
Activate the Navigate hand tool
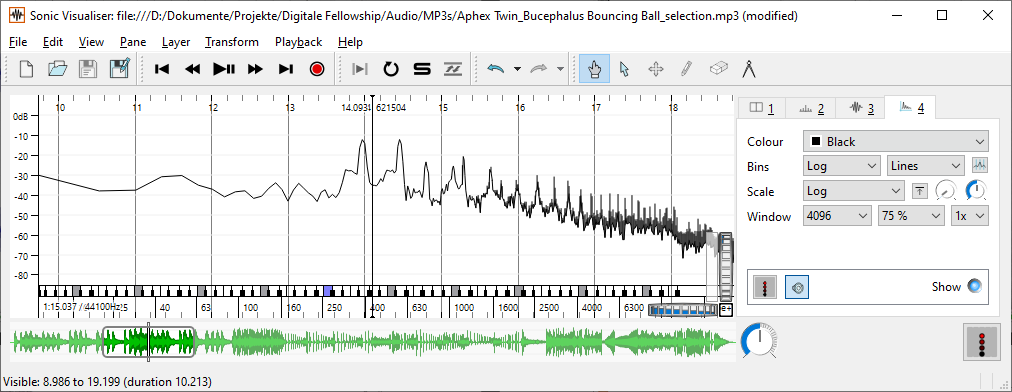pyautogui.click(x=594, y=69)
